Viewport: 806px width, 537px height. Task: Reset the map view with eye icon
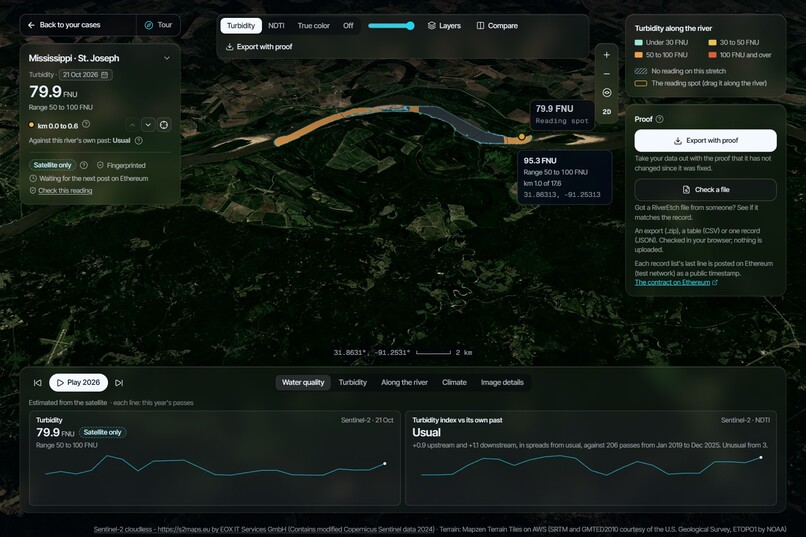607,92
